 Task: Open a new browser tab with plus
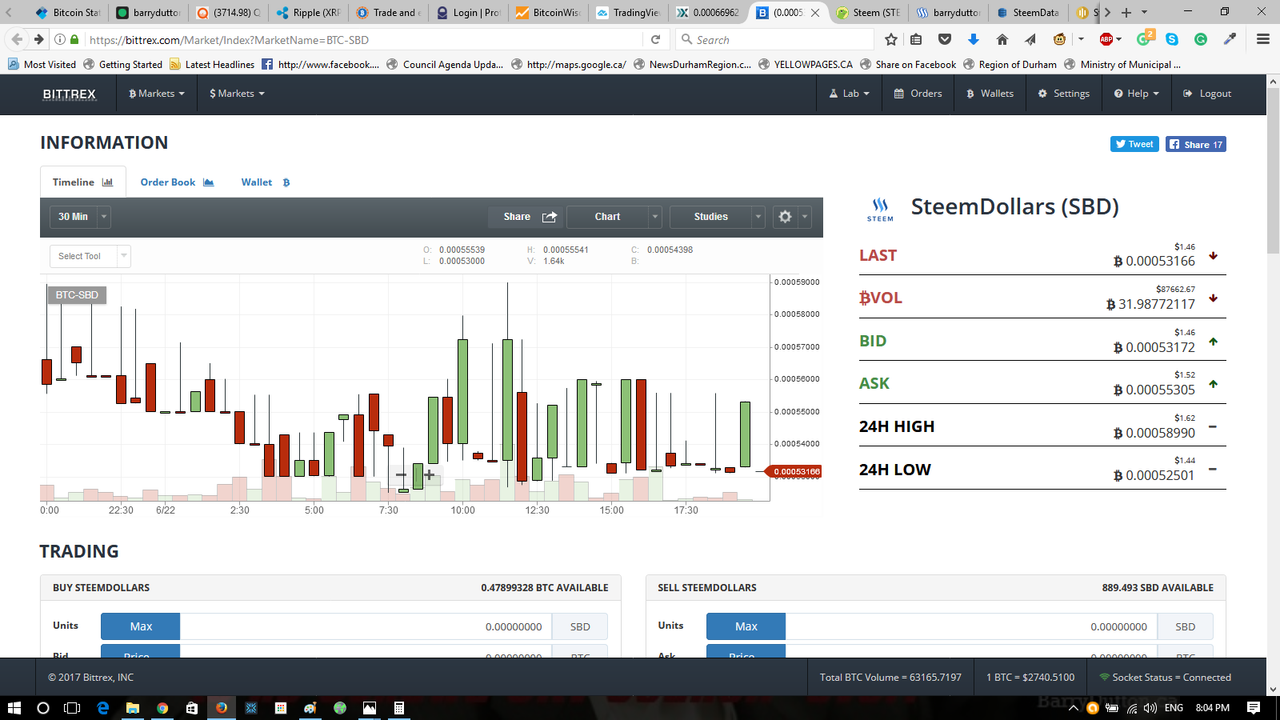[1127, 12]
